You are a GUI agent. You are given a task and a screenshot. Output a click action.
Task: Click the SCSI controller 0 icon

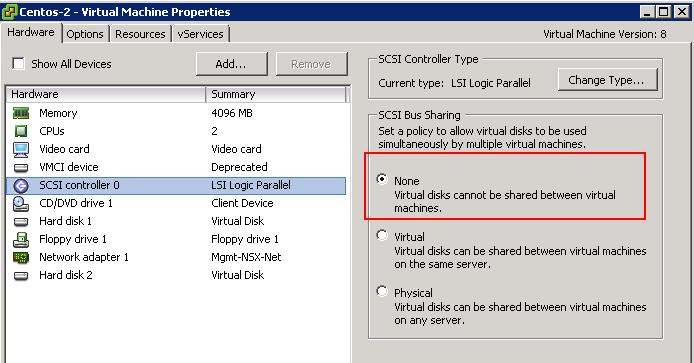[21, 185]
